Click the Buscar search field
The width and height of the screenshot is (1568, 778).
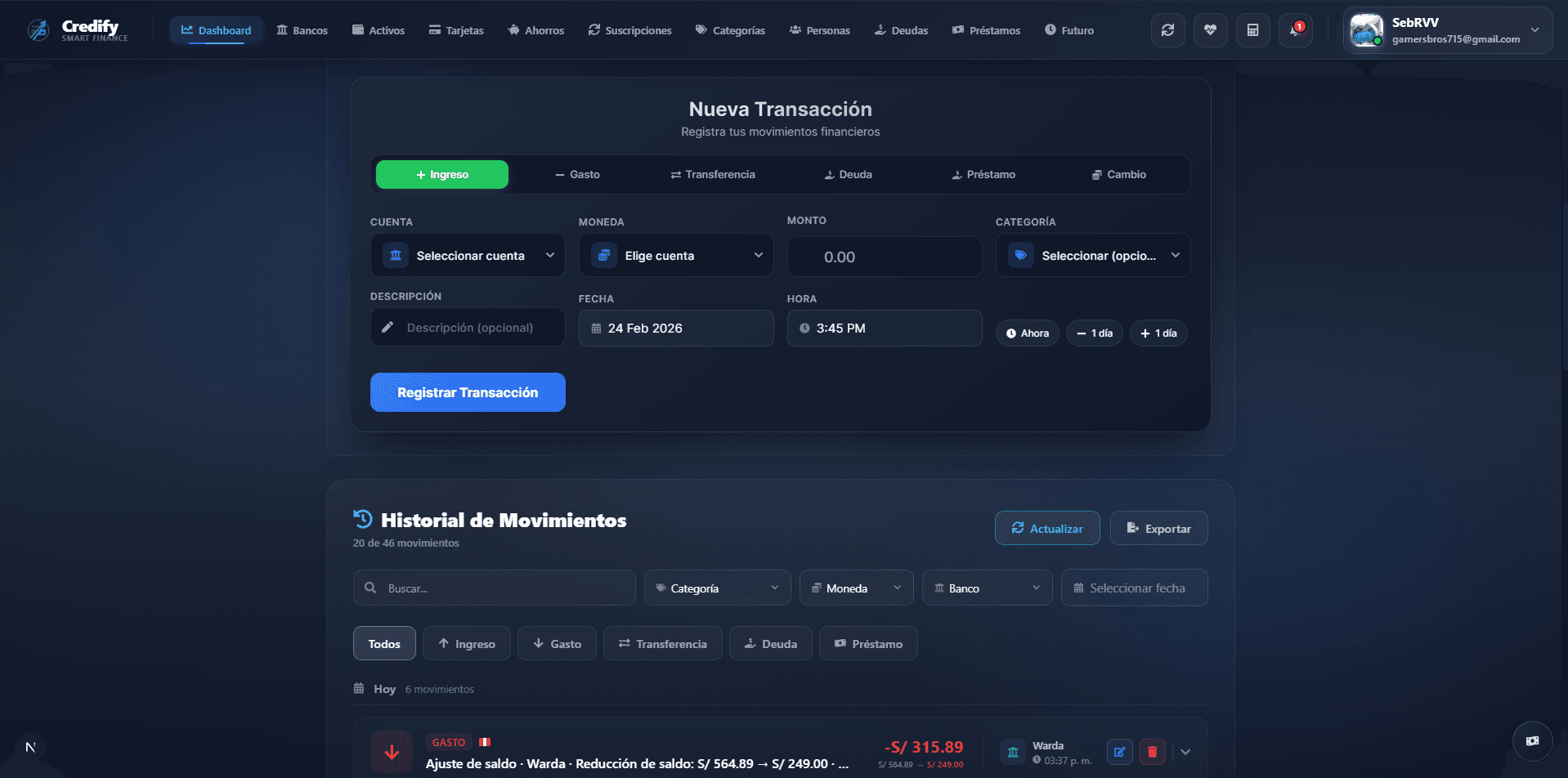tap(494, 588)
